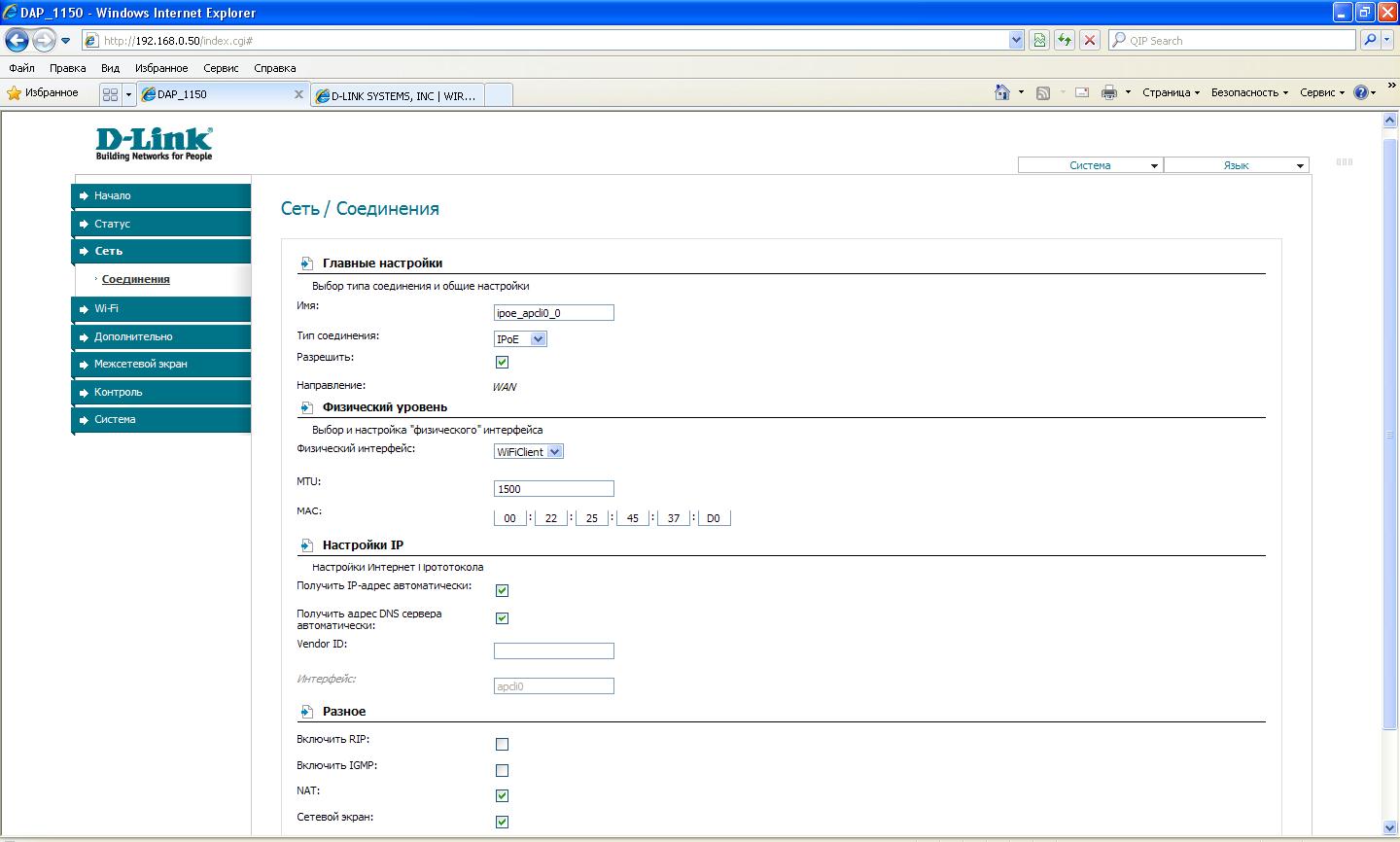This screenshot has height=842, width=1400.
Task: Click the Соединения link in sidebar
Action: pyautogui.click(x=135, y=279)
